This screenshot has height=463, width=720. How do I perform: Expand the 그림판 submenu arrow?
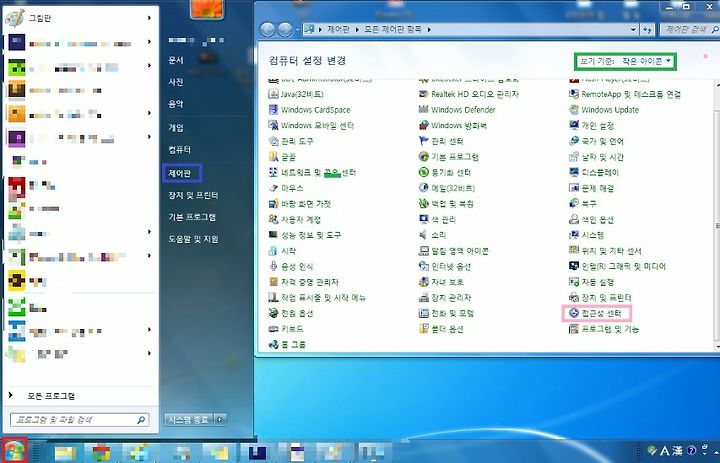click(149, 18)
